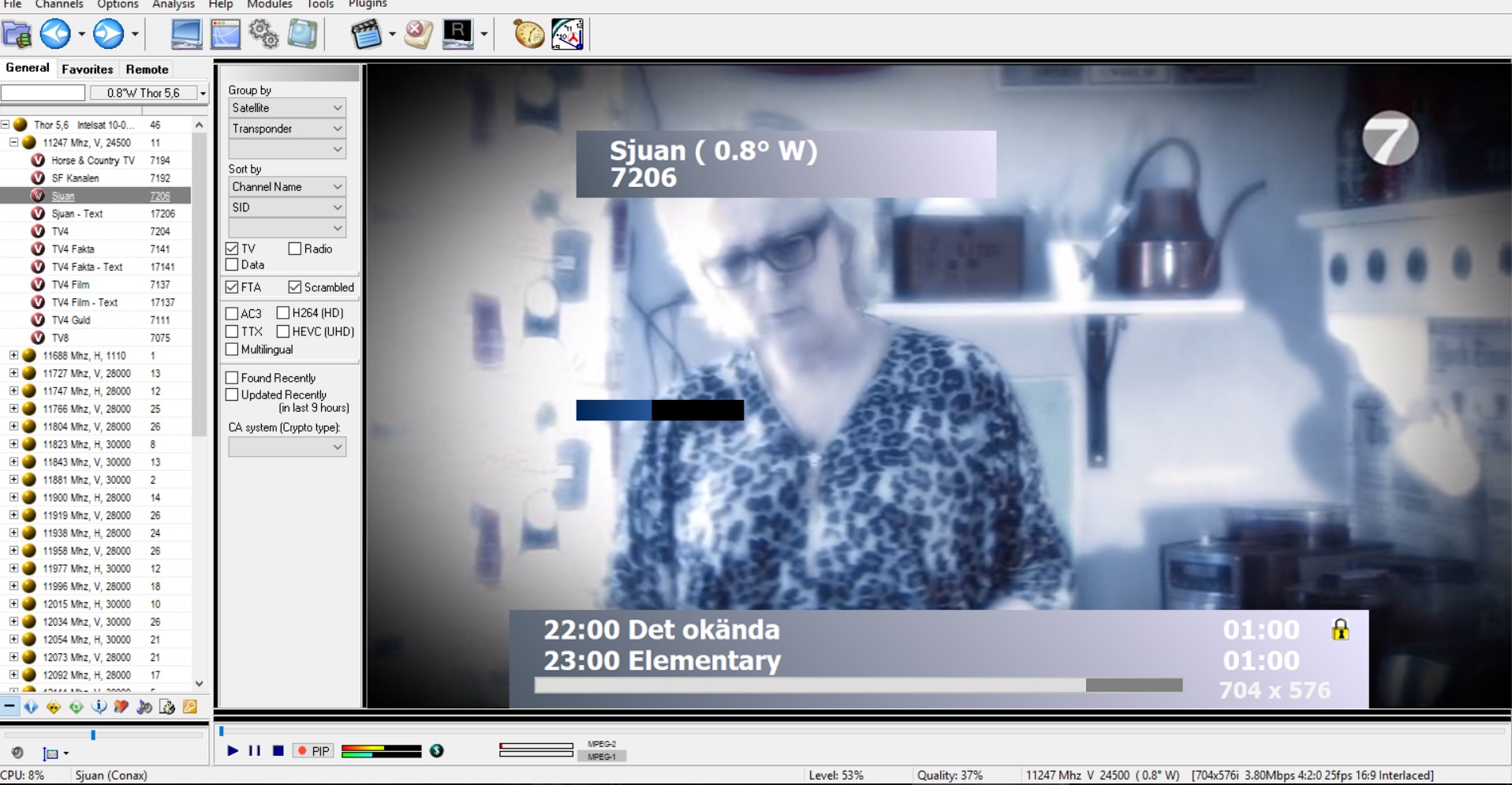
Task: Check the Found Recently option
Action: [x=232, y=378]
